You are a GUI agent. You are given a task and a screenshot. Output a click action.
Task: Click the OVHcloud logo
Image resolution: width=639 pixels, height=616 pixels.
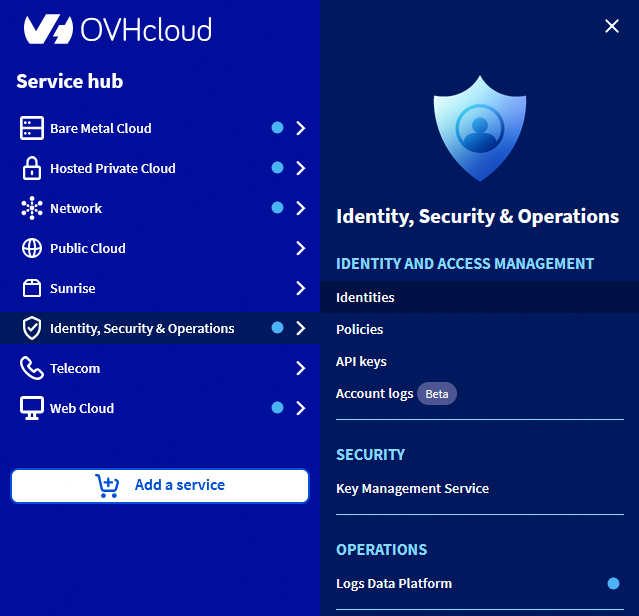(118, 29)
